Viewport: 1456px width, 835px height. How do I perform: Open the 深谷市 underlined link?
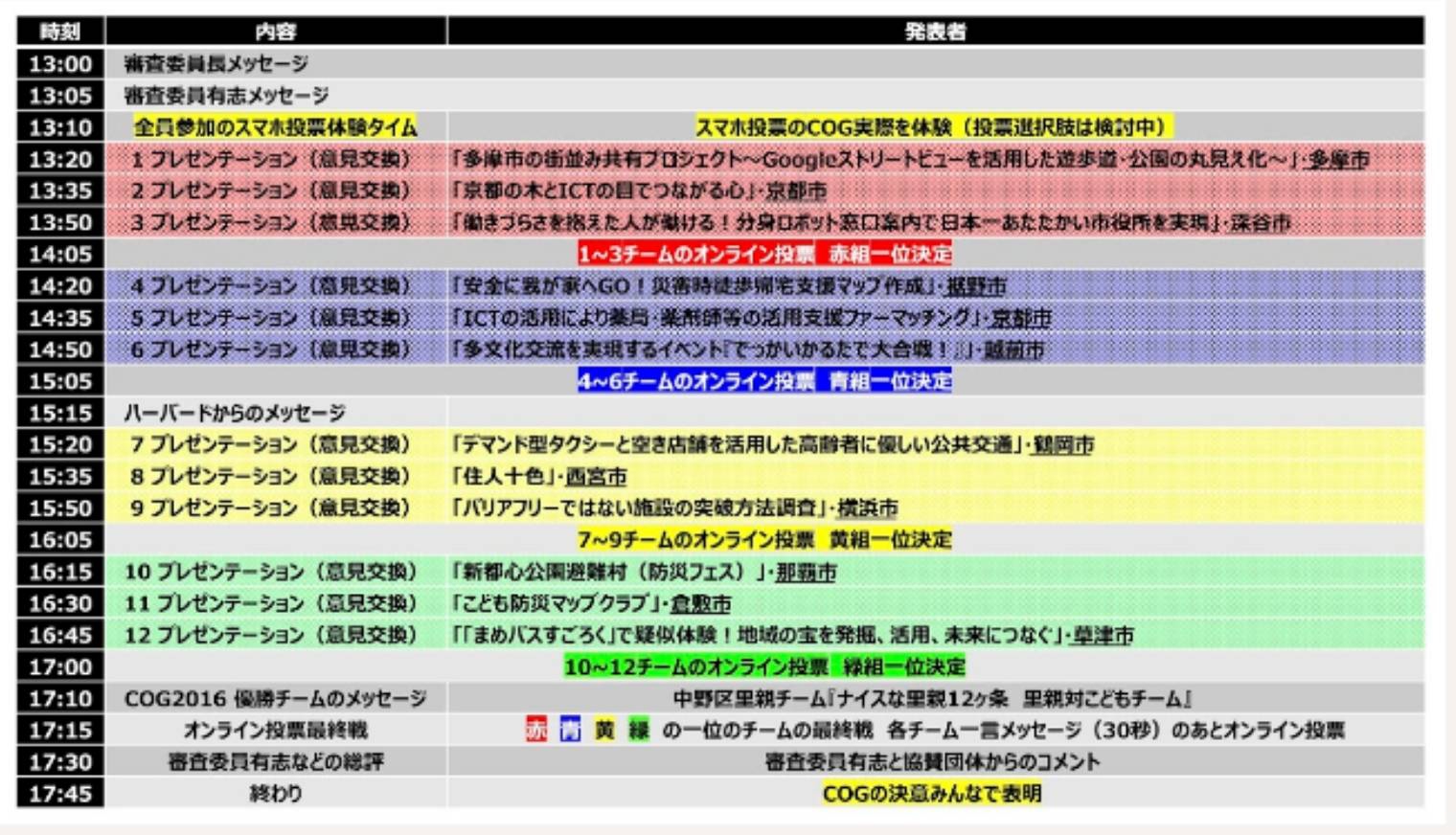pos(1260,223)
